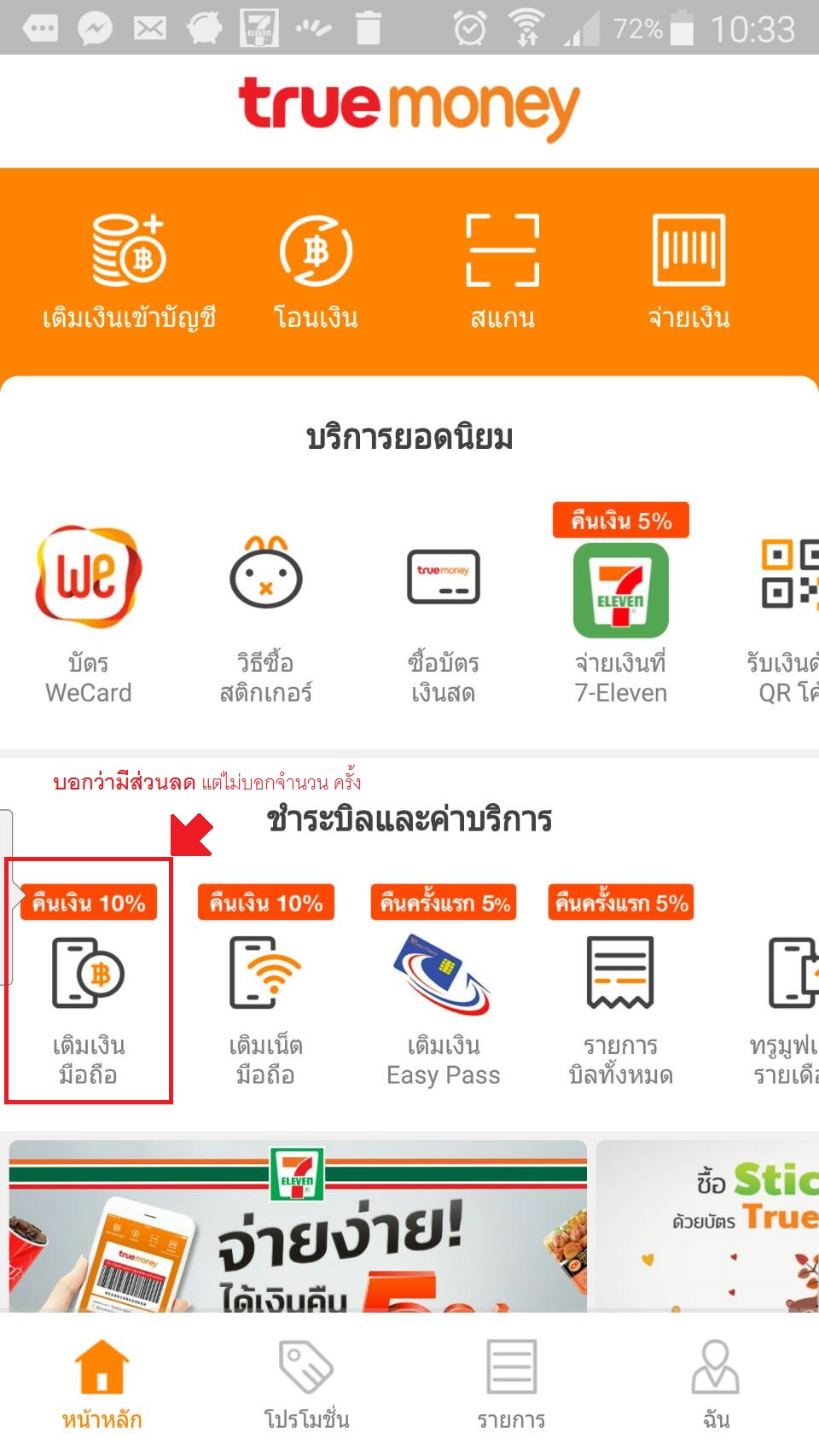Tap the scan (สแกน) icon

coord(502,250)
